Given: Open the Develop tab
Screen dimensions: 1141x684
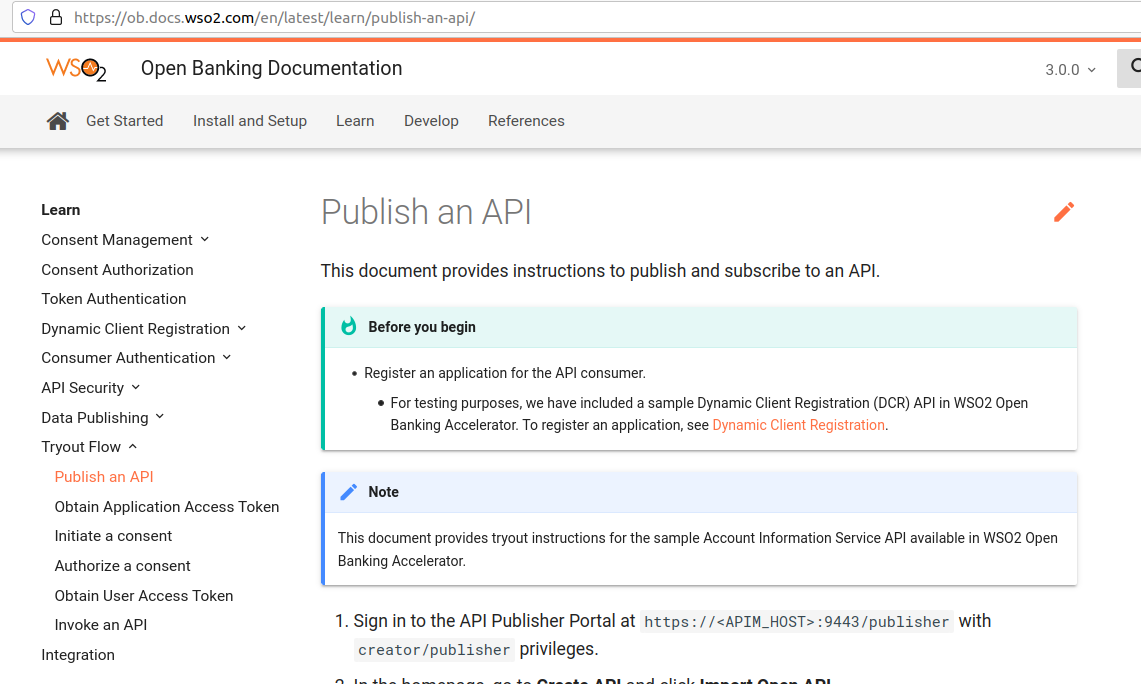Looking at the screenshot, I should pyautogui.click(x=431, y=121).
